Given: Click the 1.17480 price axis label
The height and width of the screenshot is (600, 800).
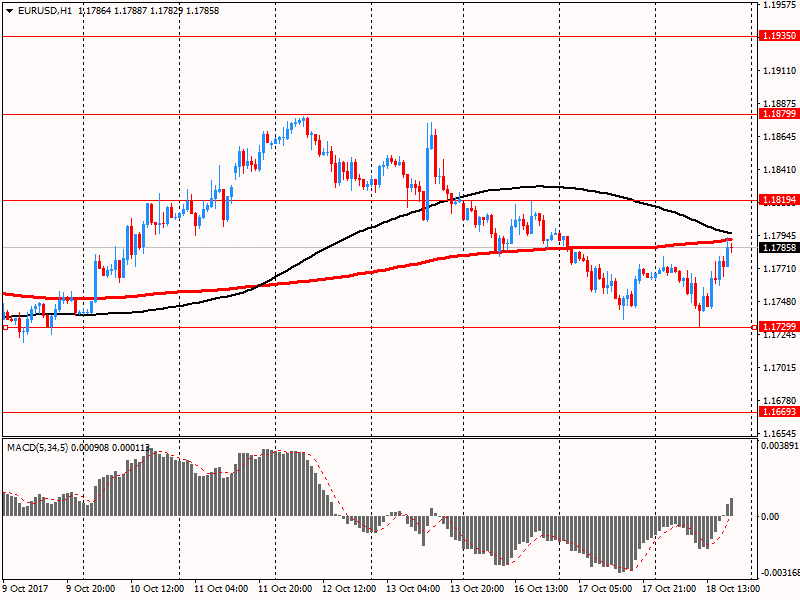Looking at the screenshot, I should (x=780, y=302).
